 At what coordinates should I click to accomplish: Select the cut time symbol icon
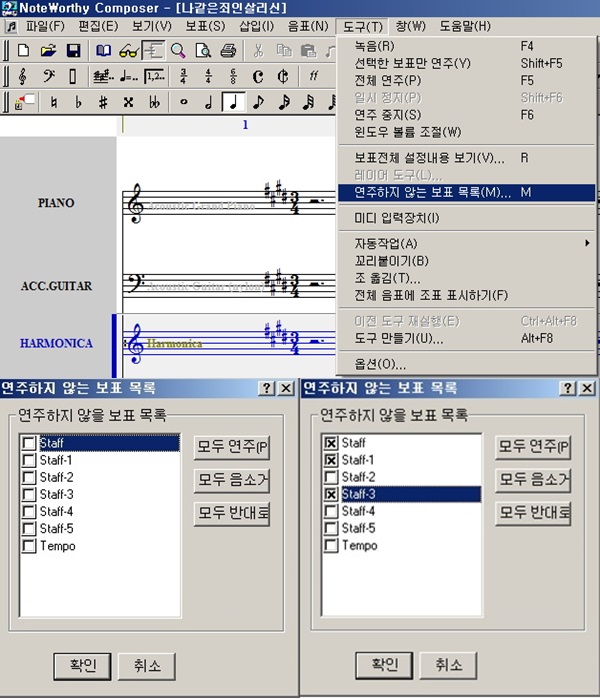(x=283, y=77)
